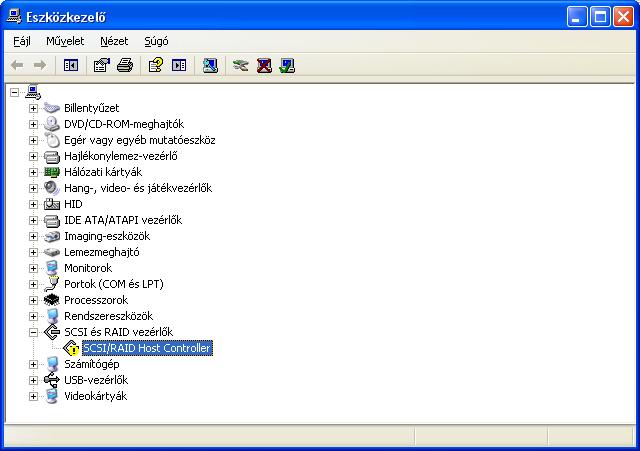This screenshot has height=451, width=640.
Task: Click the mouse icon beside Egér vagy egyéb mutatóeszköz
Action: click(x=52, y=140)
